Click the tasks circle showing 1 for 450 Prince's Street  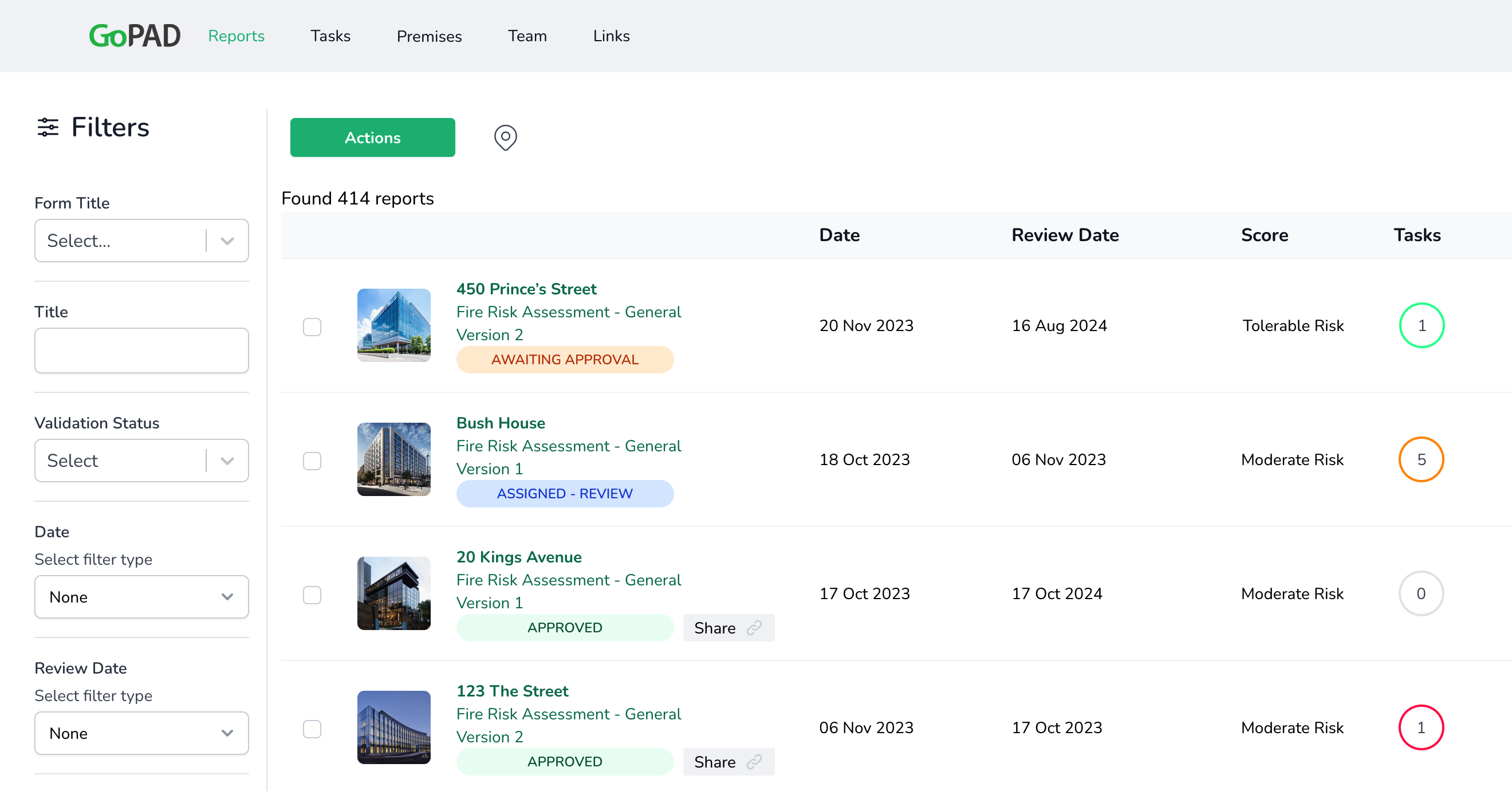pyautogui.click(x=1421, y=325)
